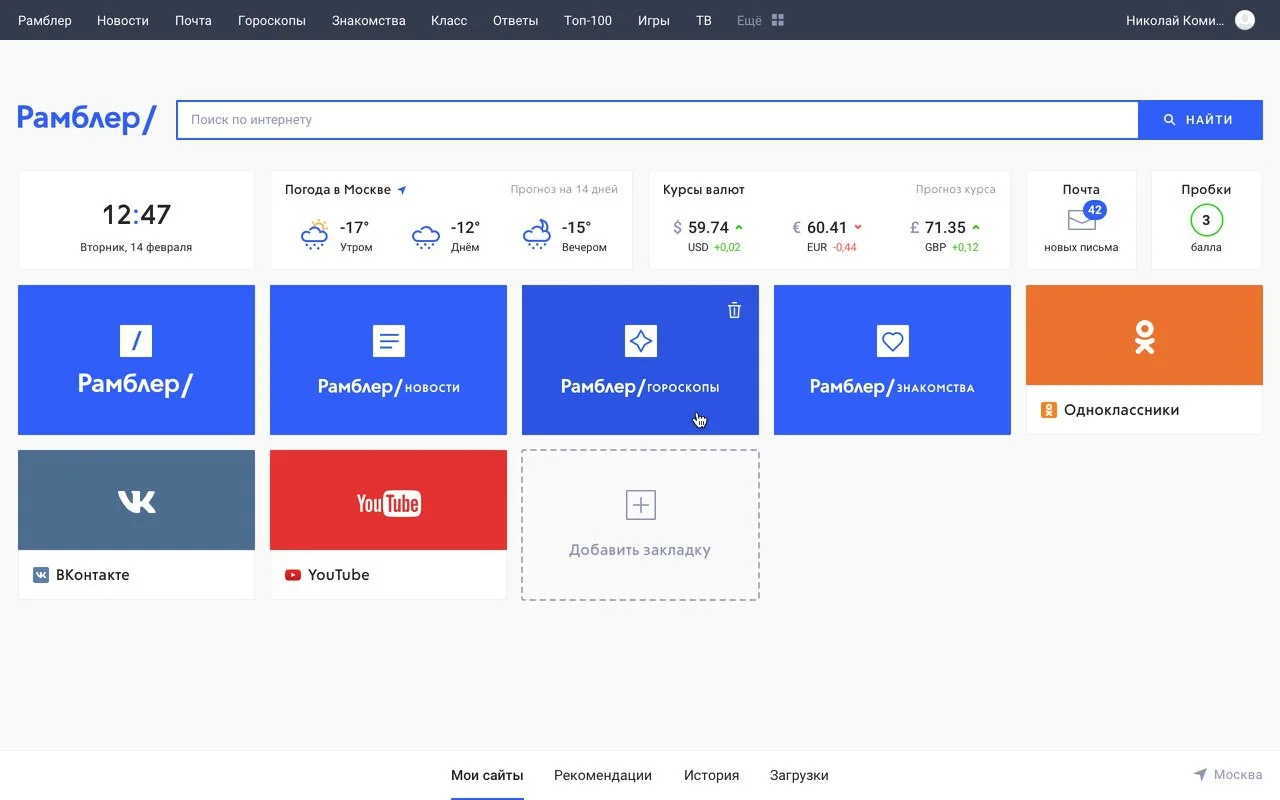1280x800 pixels.
Task: Open Прогноз на 14 дней link
Action: pos(564,189)
